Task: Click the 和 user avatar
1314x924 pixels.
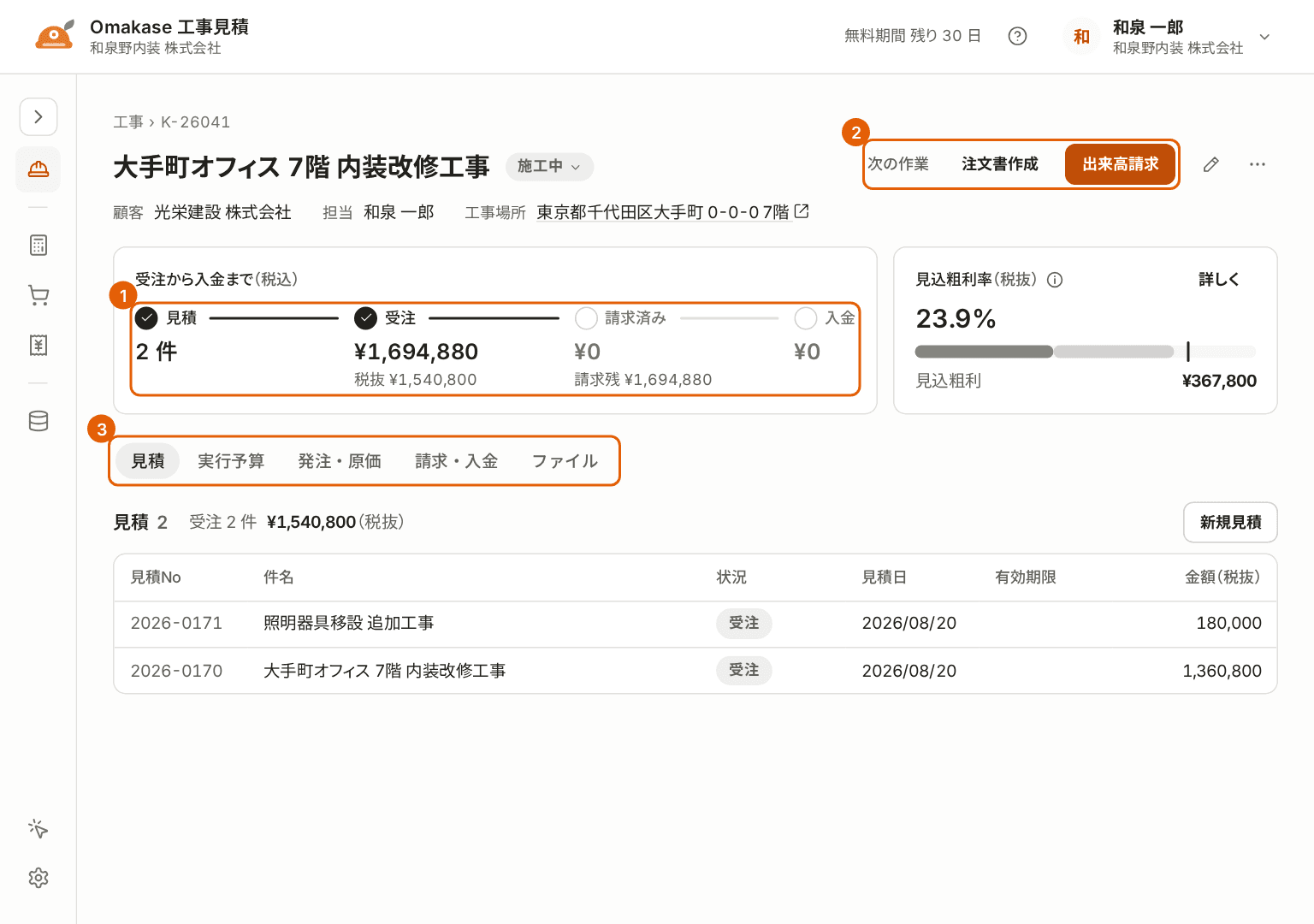Action: pyautogui.click(x=1081, y=37)
